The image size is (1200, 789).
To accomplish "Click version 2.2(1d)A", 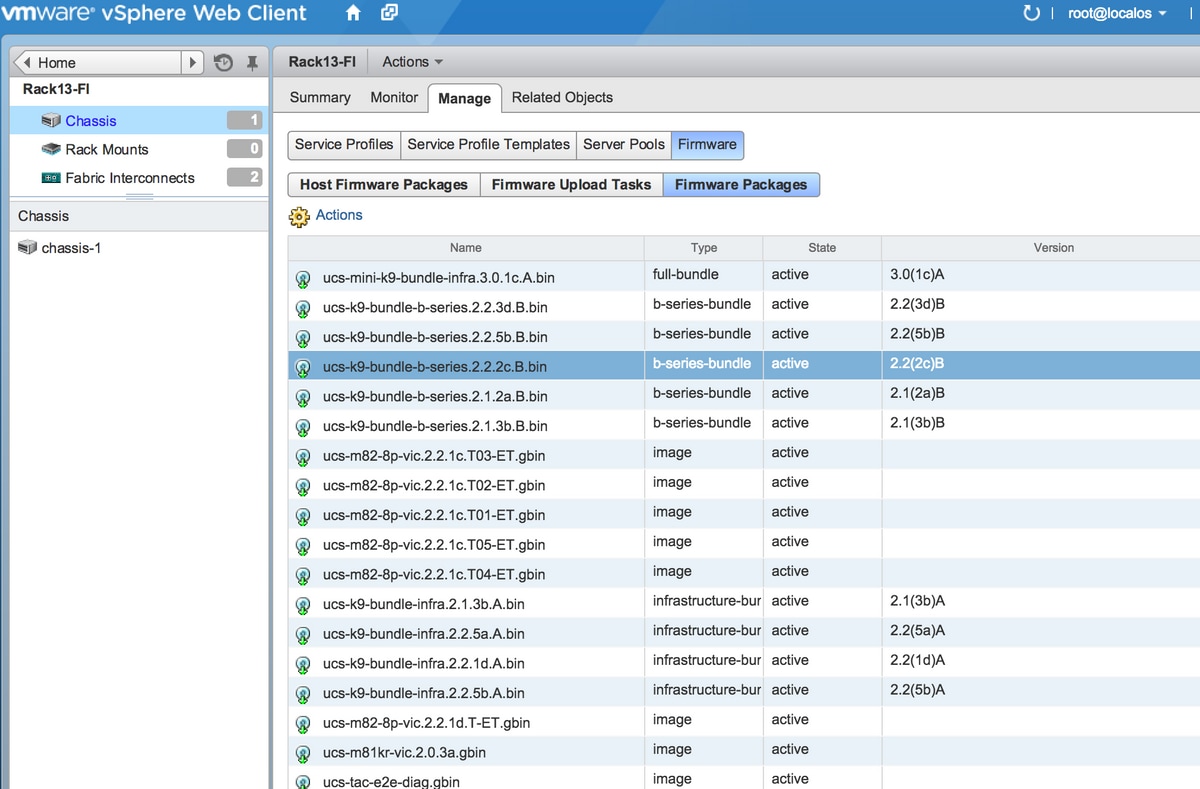I will click(x=918, y=660).
